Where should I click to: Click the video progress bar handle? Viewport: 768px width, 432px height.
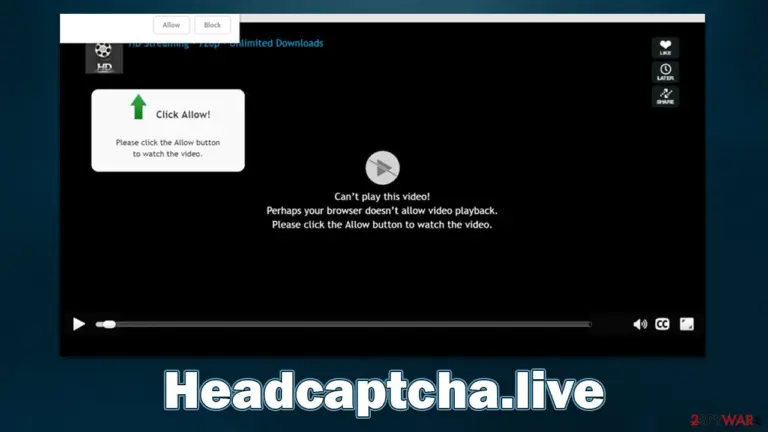tap(106, 324)
